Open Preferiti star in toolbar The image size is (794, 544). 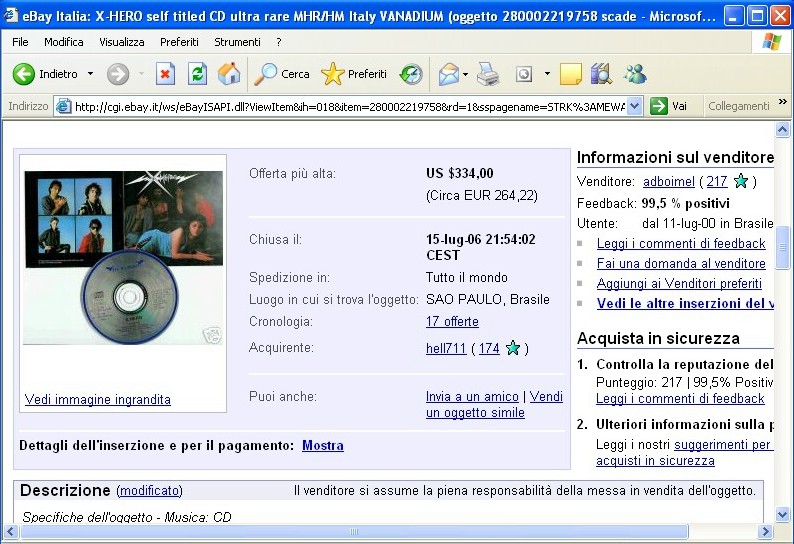332,74
